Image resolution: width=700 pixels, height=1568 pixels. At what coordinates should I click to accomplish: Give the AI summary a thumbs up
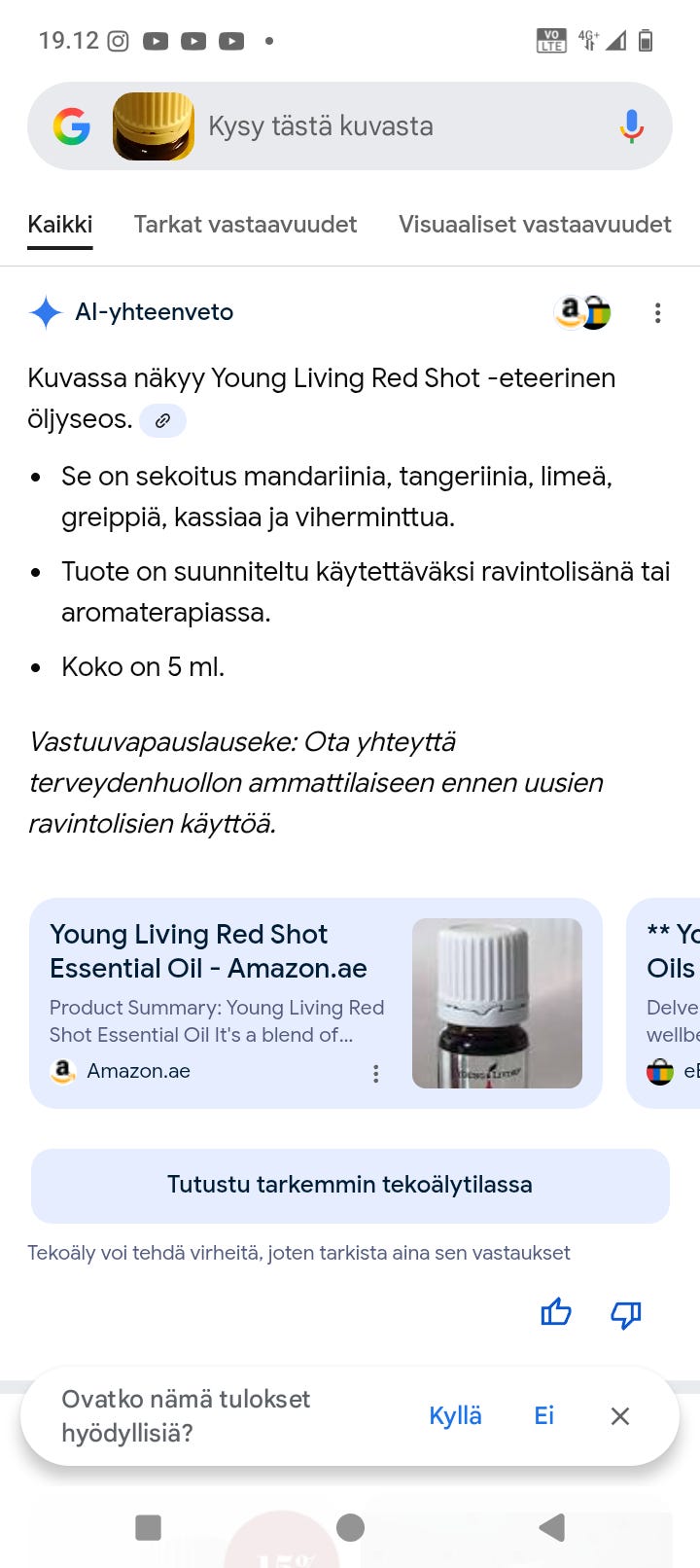tap(556, 1313)
